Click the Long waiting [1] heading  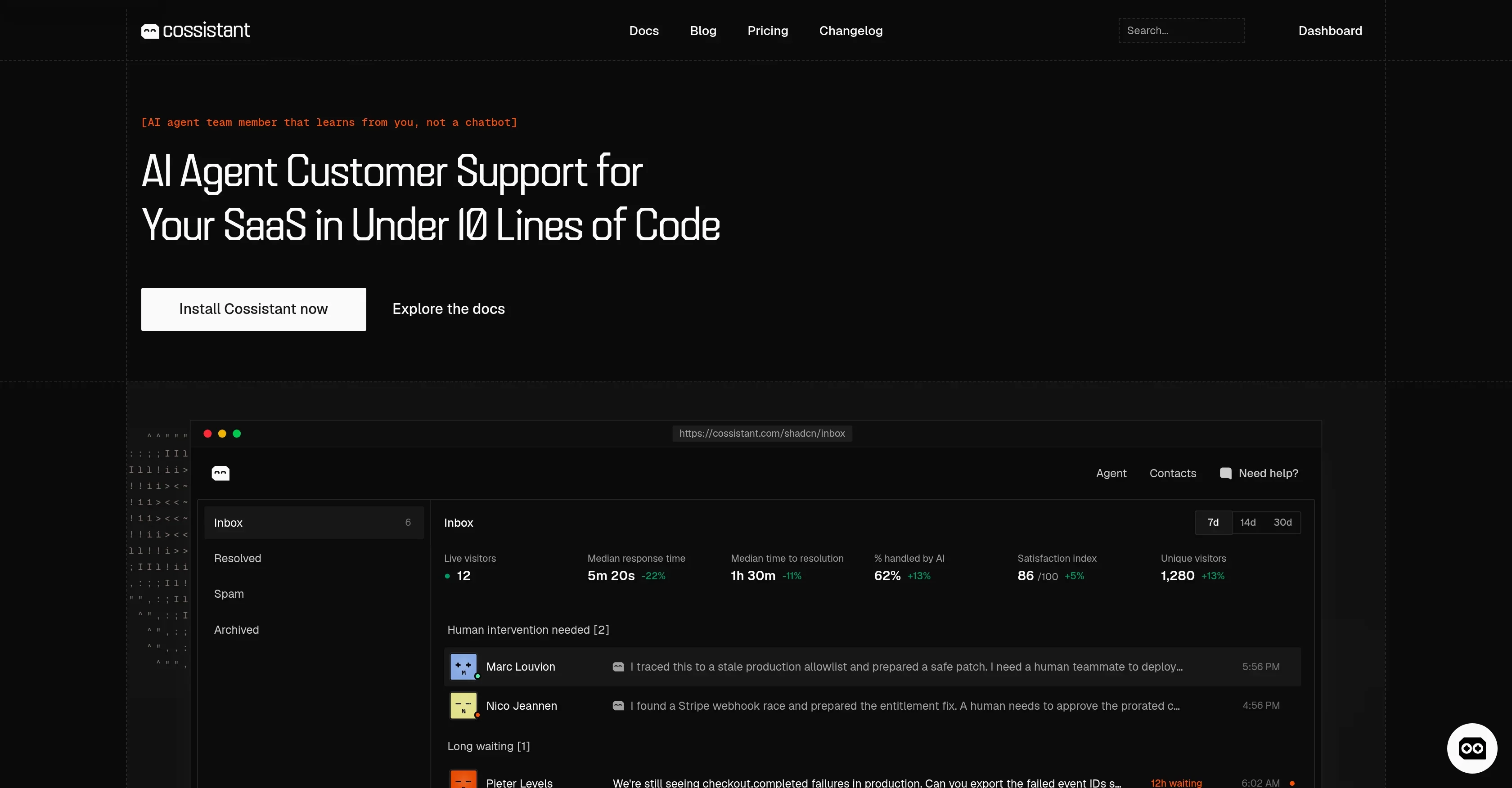coord(488,746)
